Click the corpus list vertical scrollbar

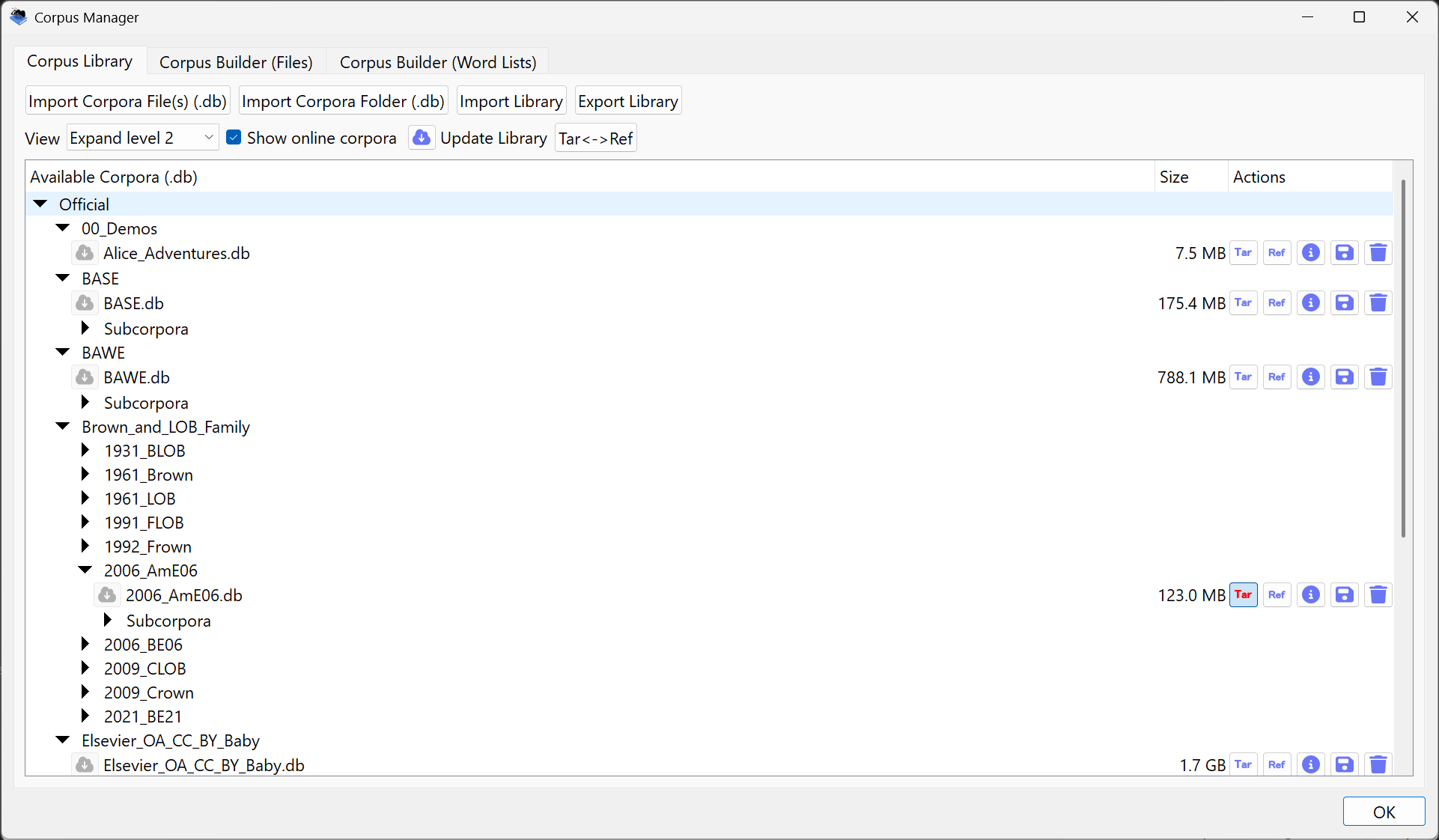click(1402, 359)
